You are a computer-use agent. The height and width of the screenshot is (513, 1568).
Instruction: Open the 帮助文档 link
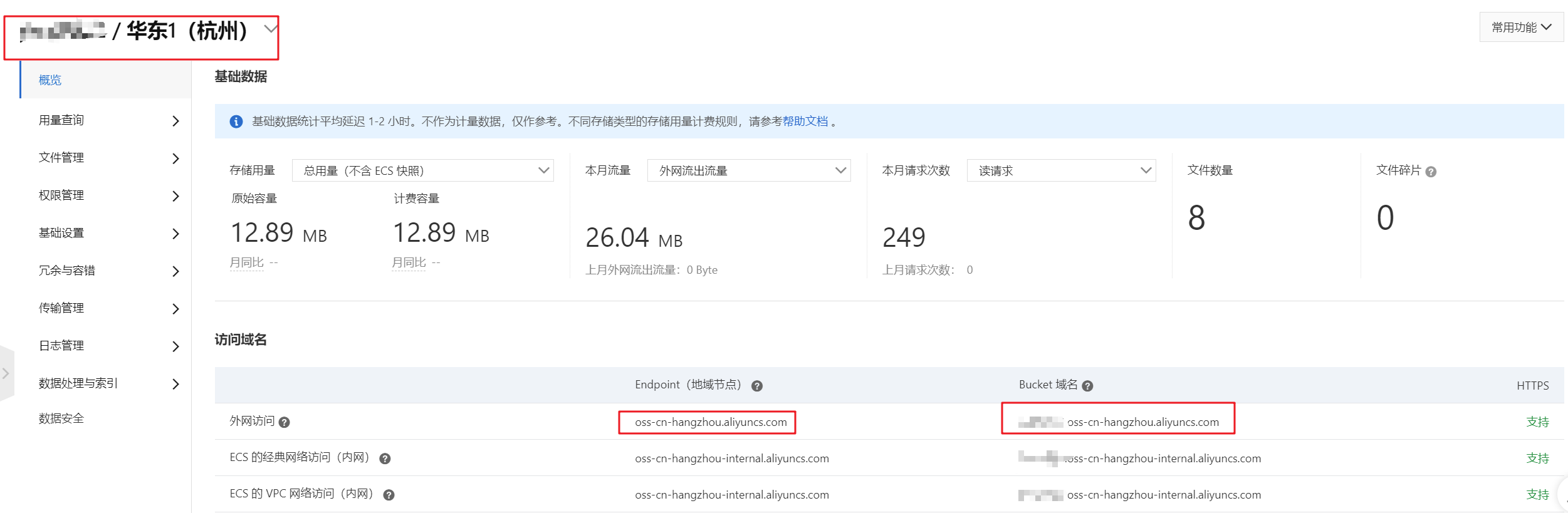click(805, 122)
